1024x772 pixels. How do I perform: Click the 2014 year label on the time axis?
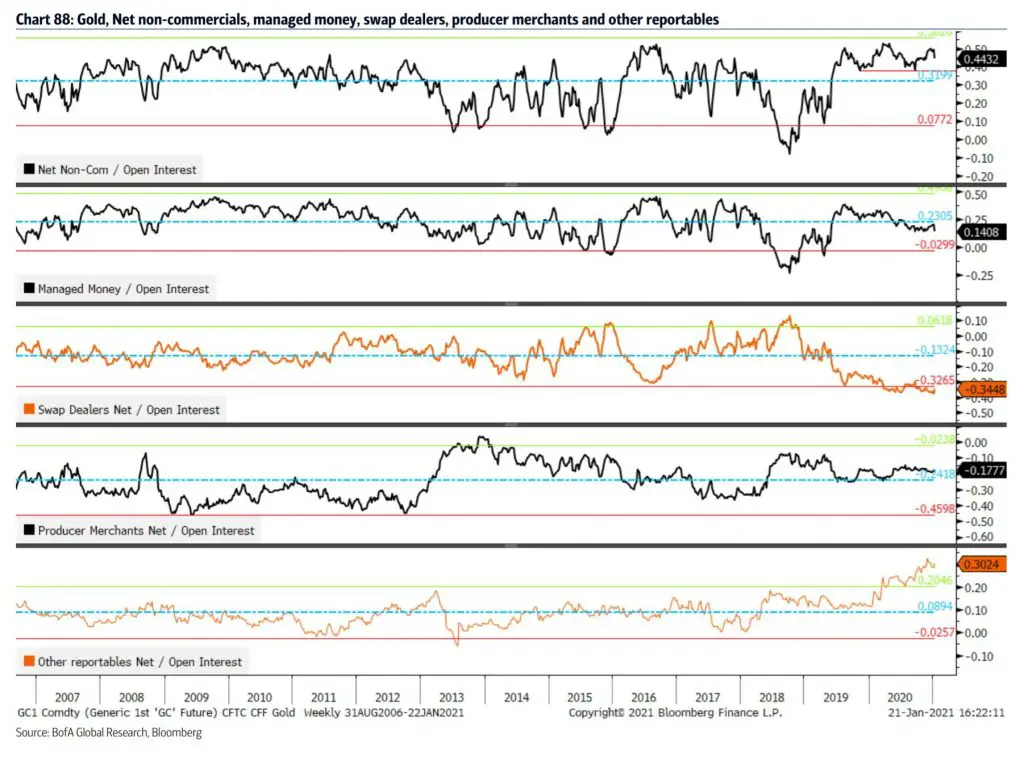[x=516, y=697]
